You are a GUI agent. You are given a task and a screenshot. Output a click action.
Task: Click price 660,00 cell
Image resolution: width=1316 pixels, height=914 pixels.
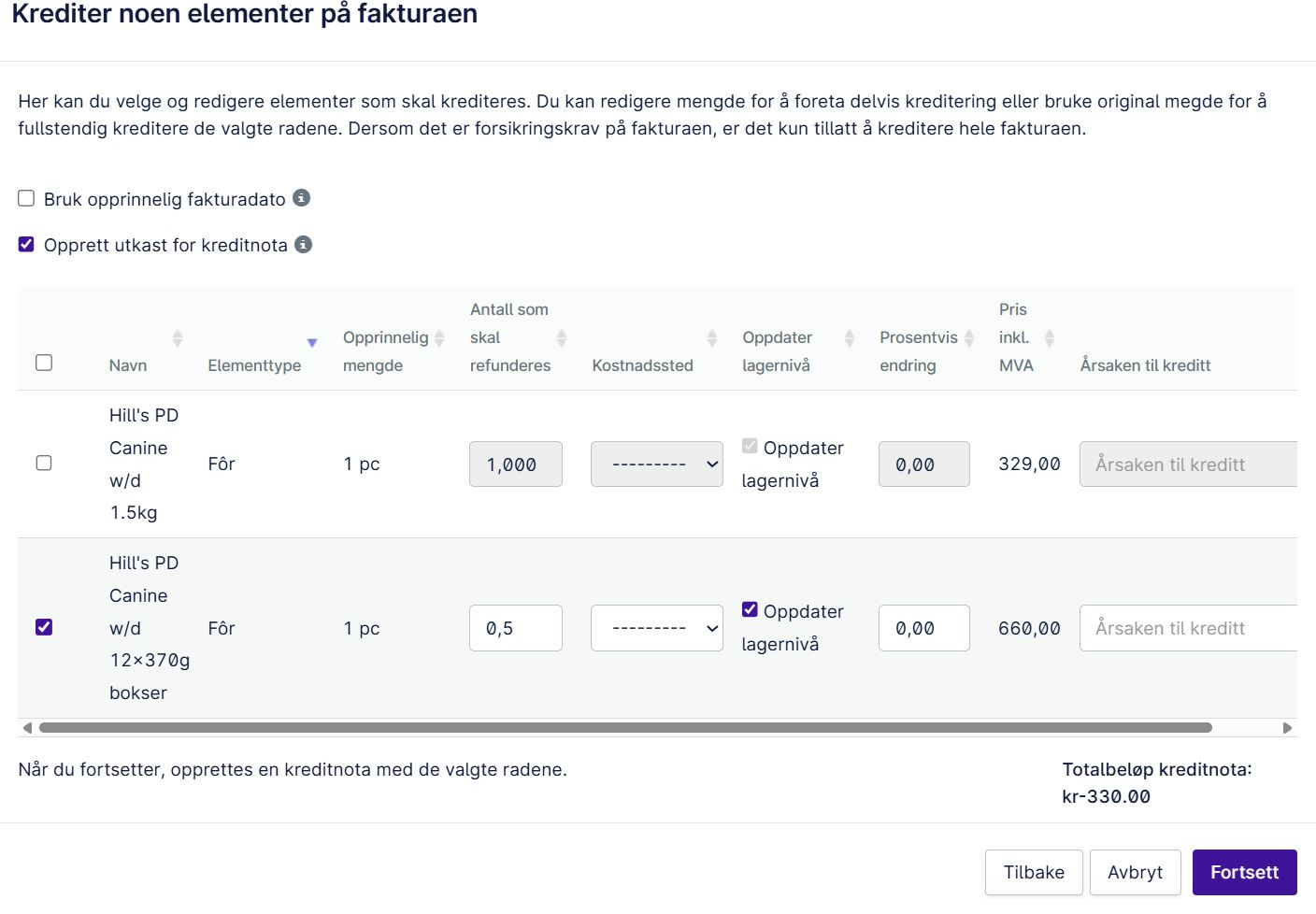(x=1029, y=628)
